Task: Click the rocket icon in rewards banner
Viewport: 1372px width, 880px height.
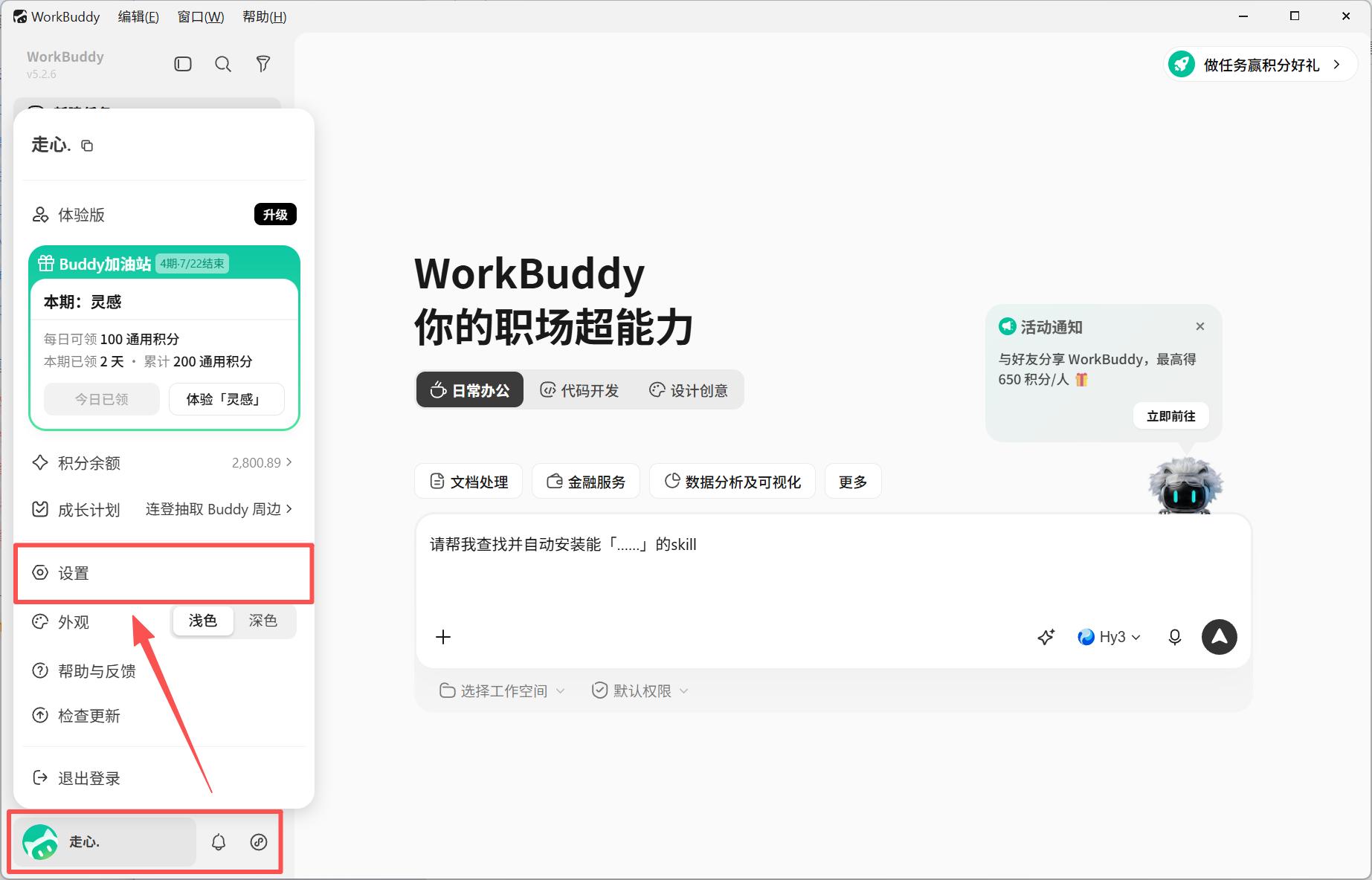Action: tap(1182, 65)
